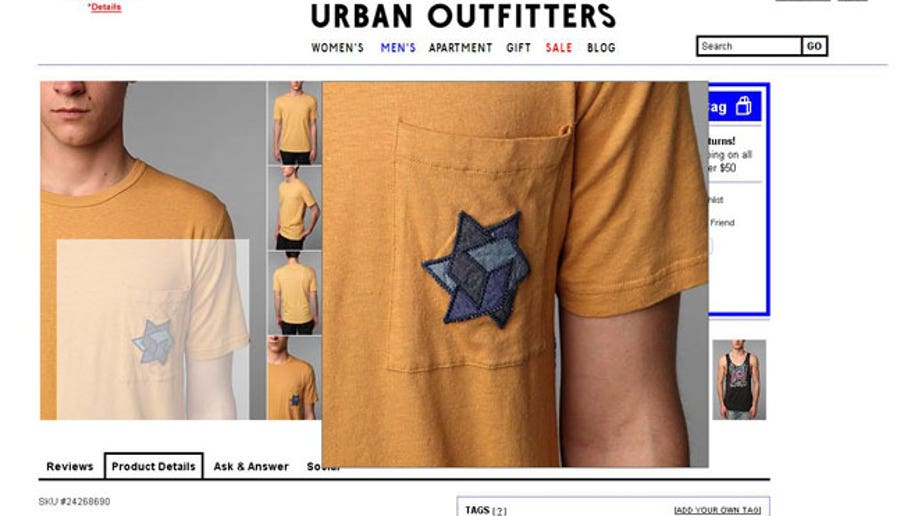Click the GO search button
The image size is (918, 516).
[x=814, y=46]
